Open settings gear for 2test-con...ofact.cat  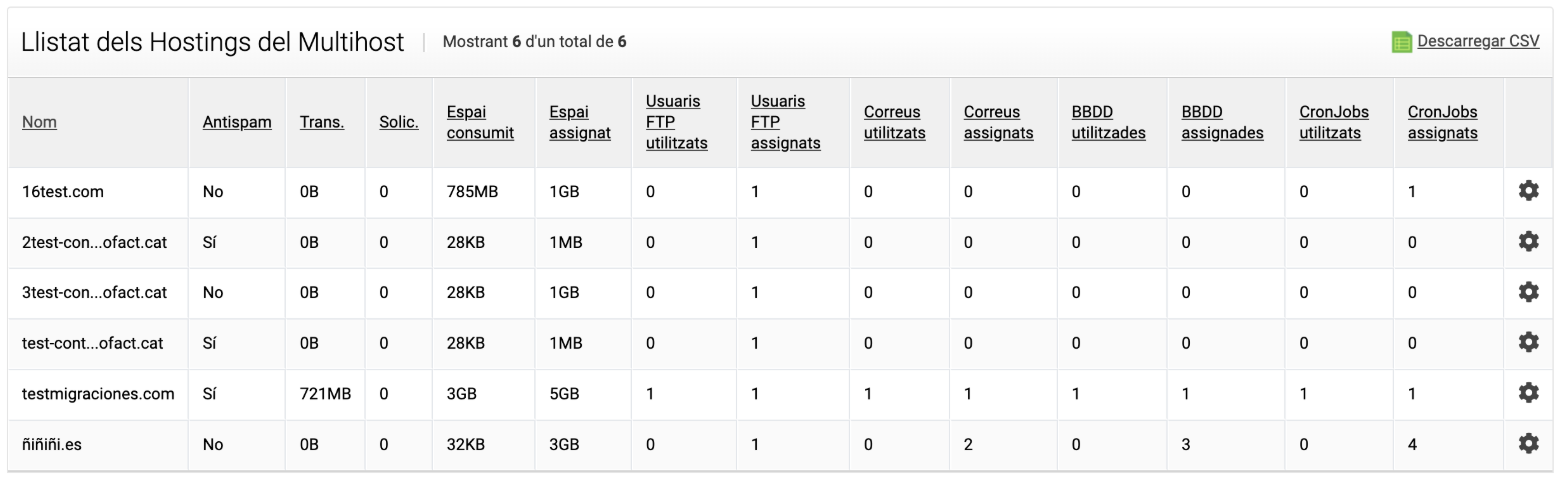tap(1528, 241)
